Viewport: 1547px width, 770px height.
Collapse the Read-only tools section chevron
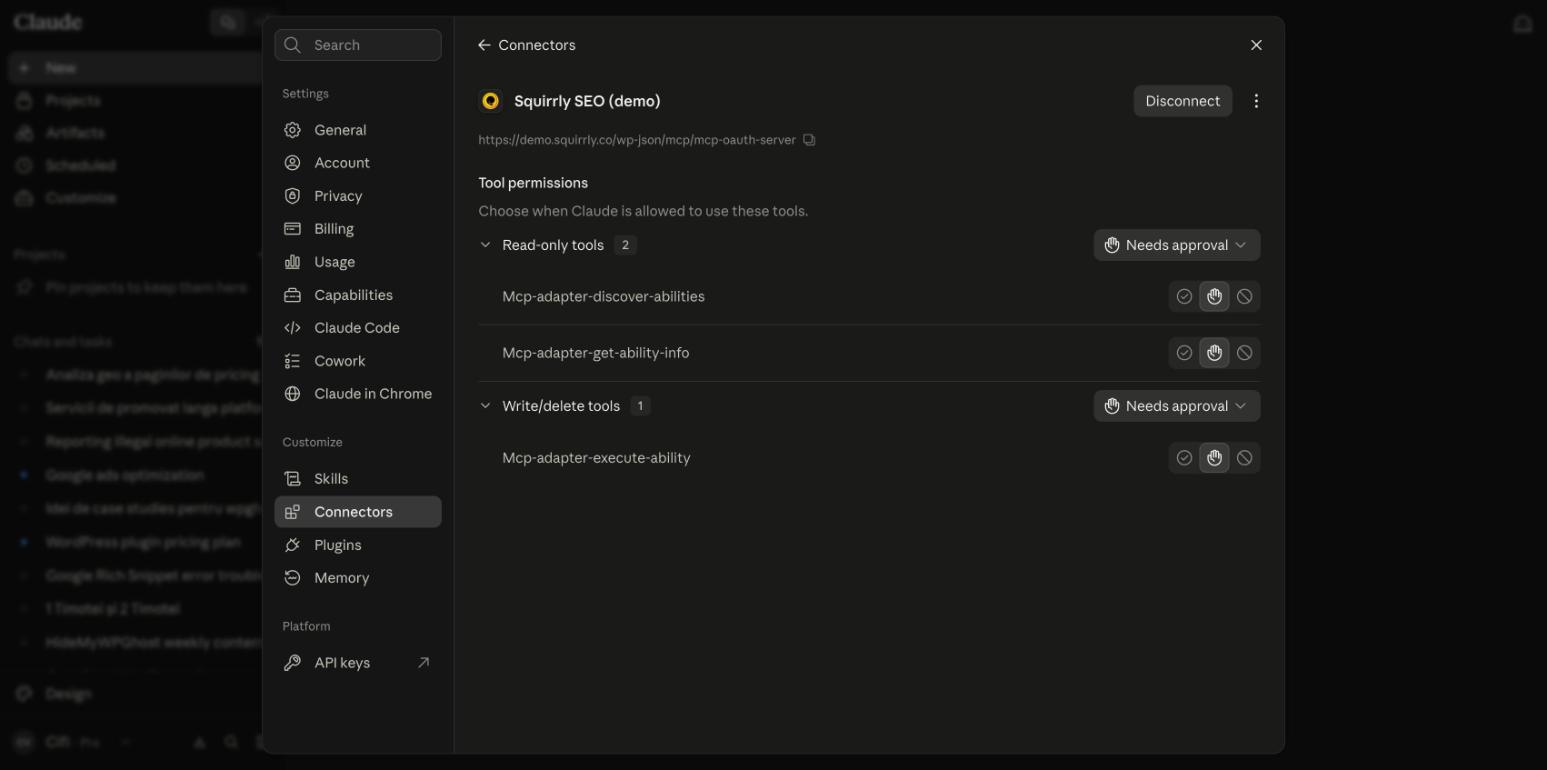(x=485, y=245)
